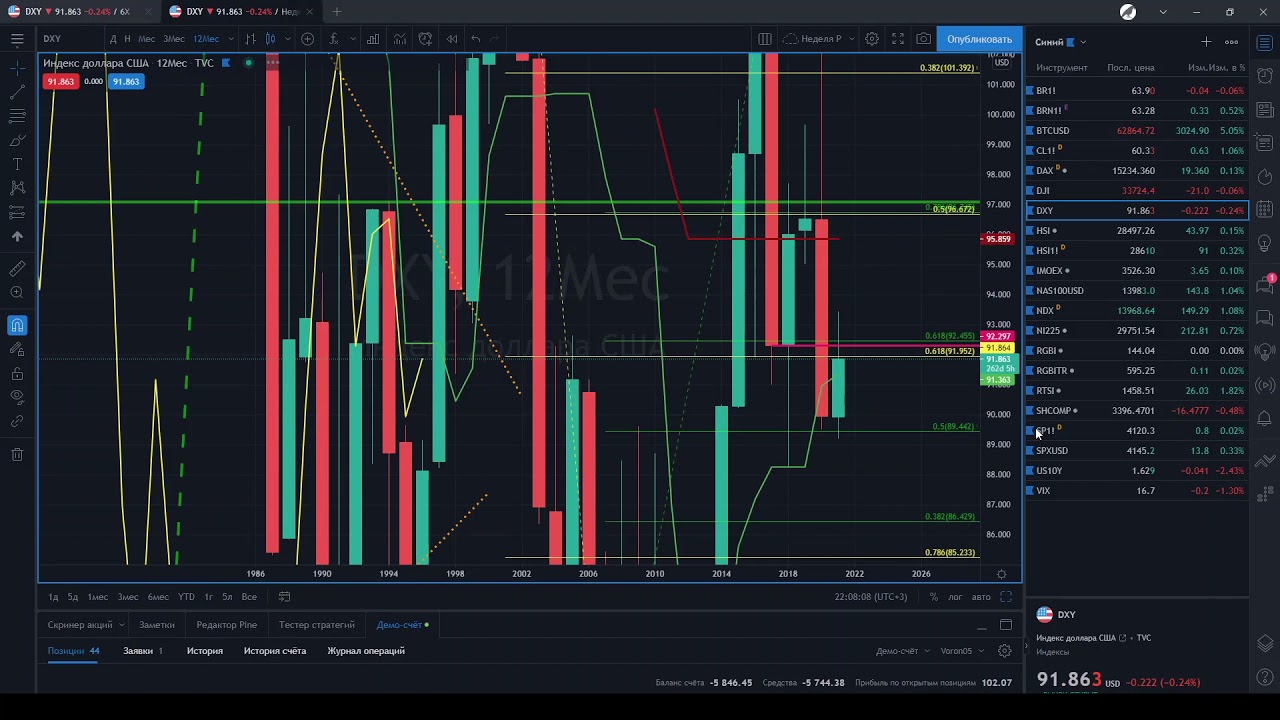The height and width of the screenshot is (720, 1280).
Task: Open go to date calendar icon
Action: (284, 597)
